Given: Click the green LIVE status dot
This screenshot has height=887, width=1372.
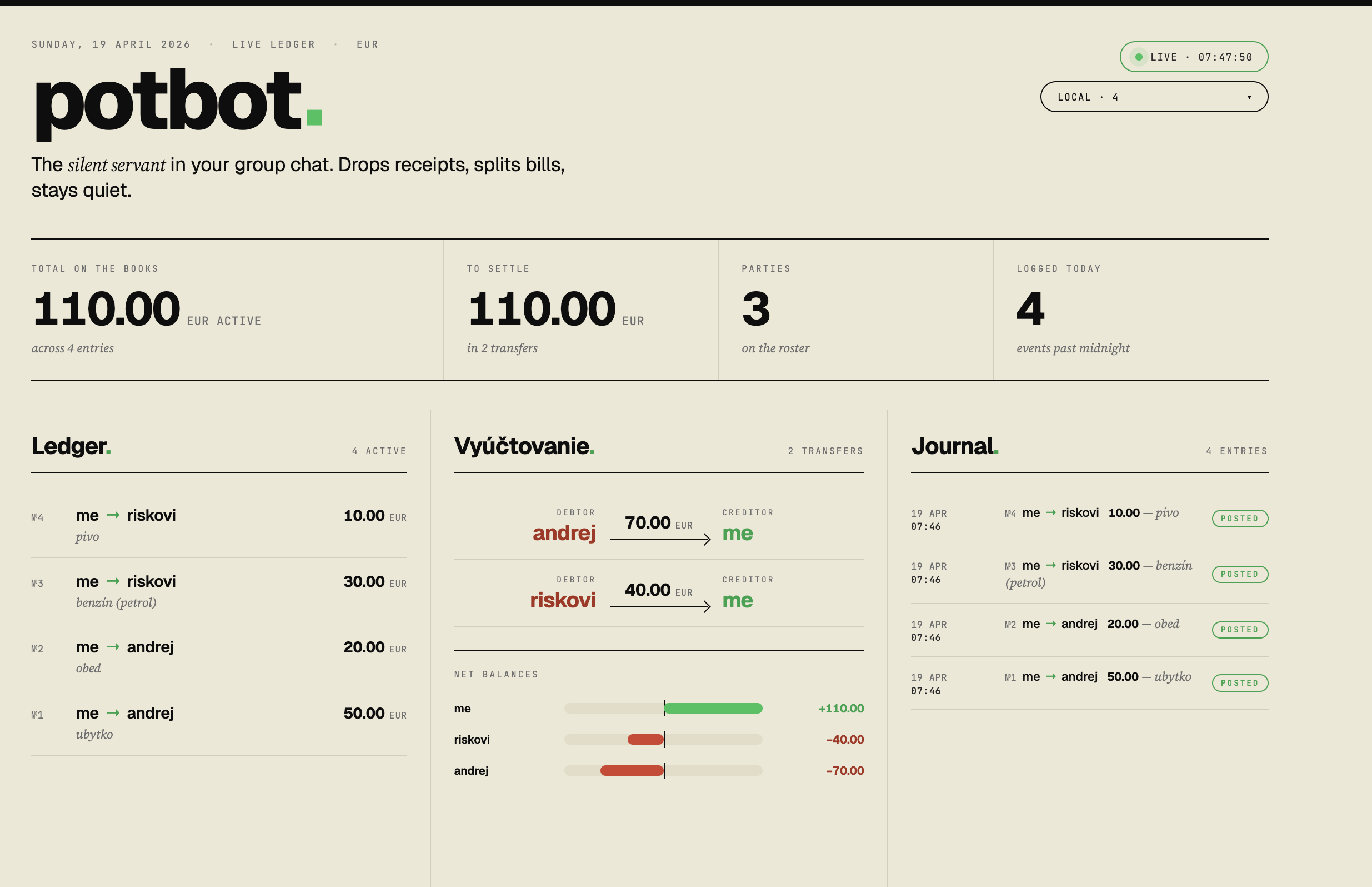Looking at the screenshot, I should (x=1138, y=57).
